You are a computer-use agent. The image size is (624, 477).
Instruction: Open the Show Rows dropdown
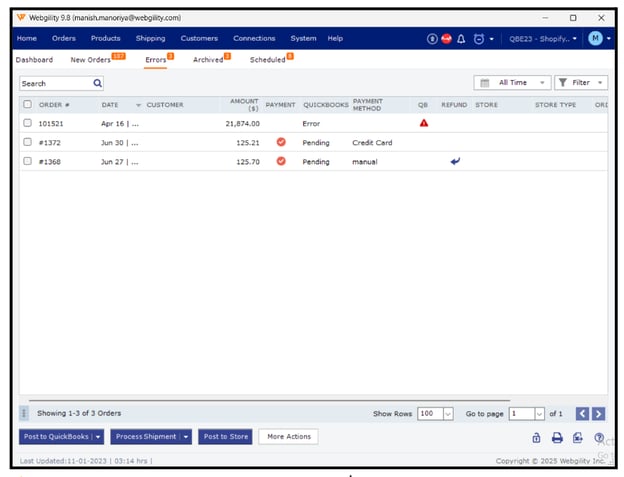436,413
